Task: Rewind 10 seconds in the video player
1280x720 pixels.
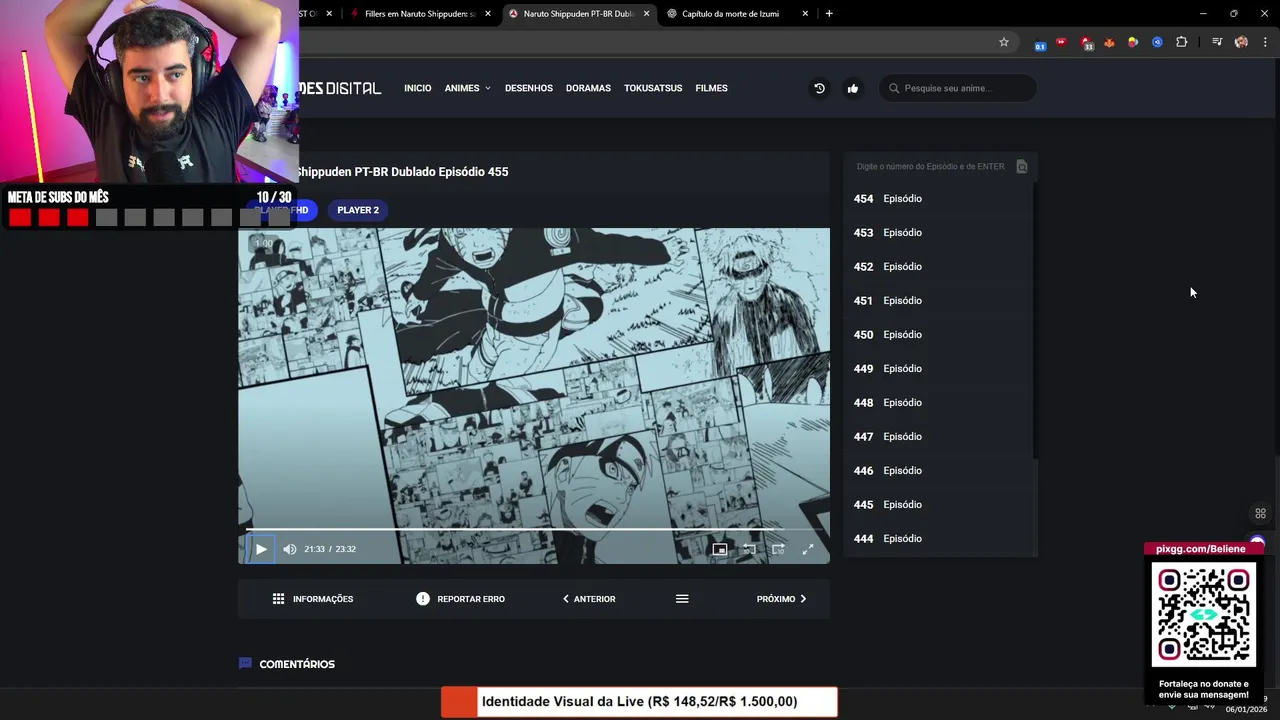Action: click(749, 549)
